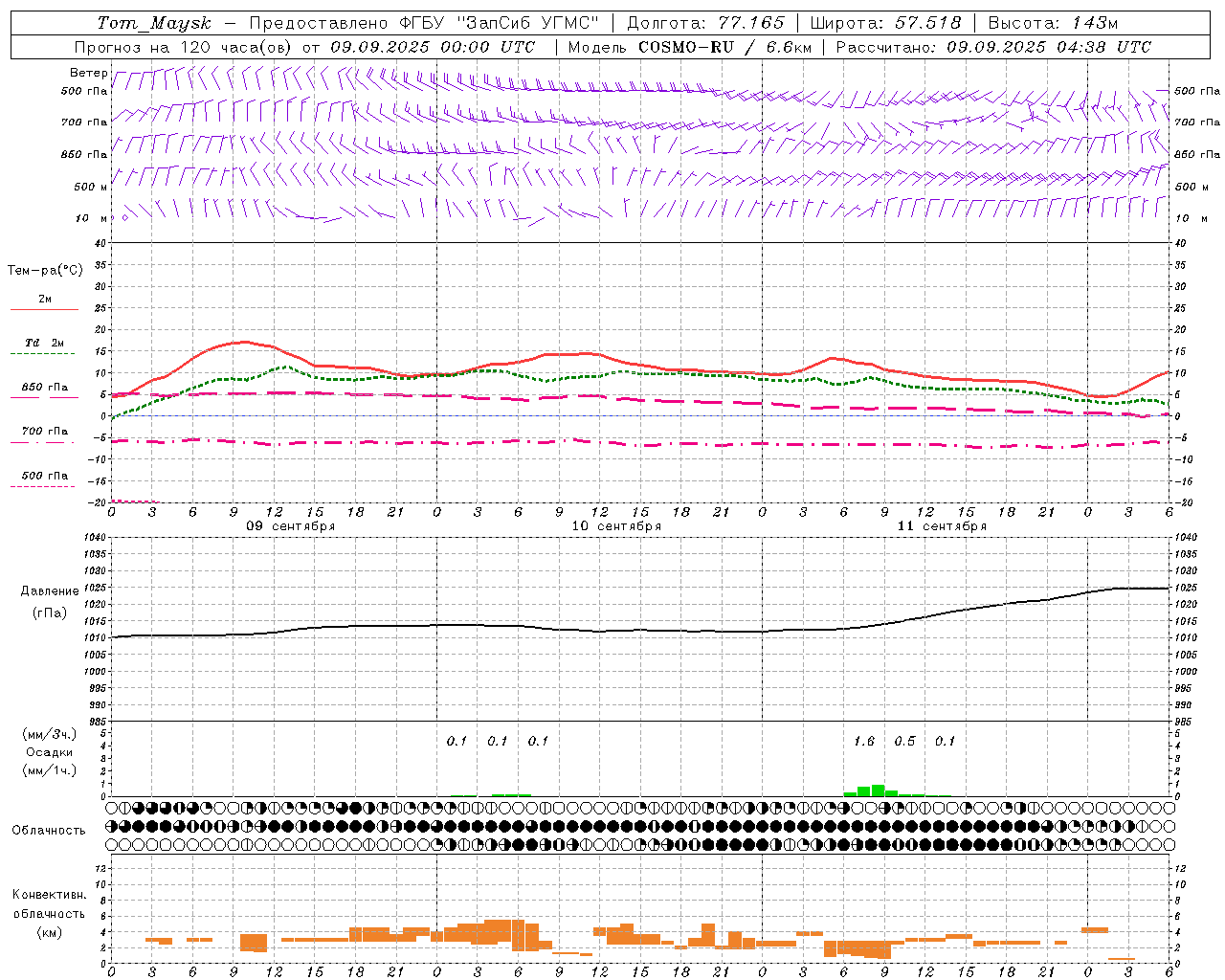The width and height of the screenshot is (1225, 980).
Task: Click the (гПа) unit label under Давление
Action: pos(50,612)
